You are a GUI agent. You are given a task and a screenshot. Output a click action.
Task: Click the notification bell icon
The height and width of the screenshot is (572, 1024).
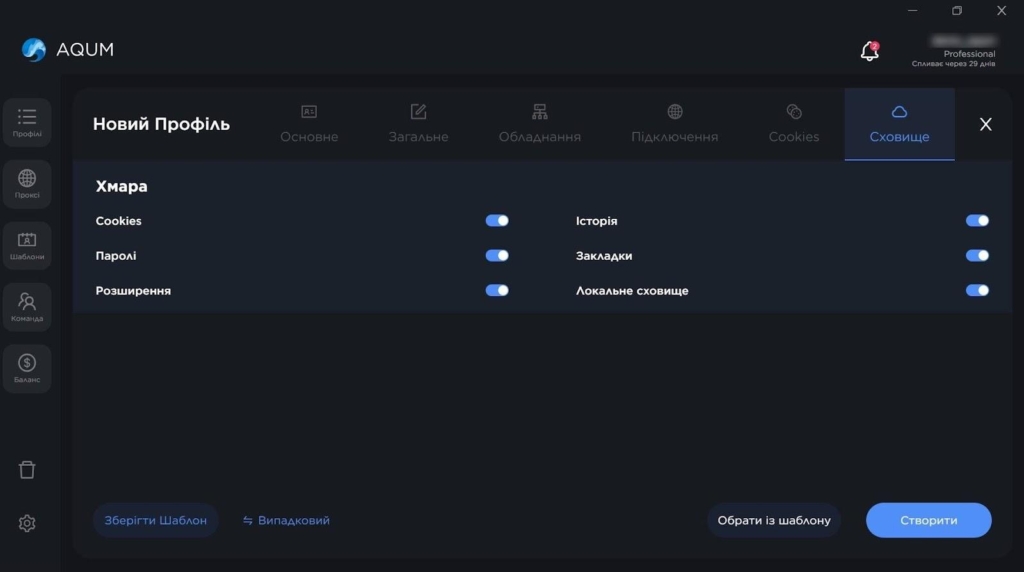[869, 51]
